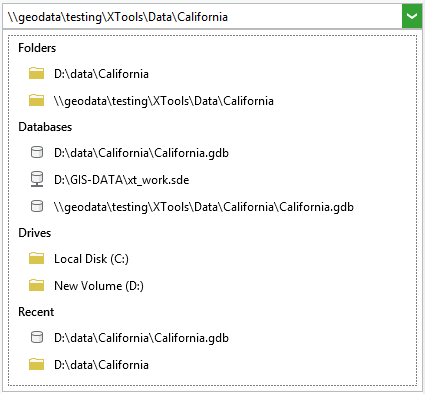425x394 pixels.
Task: Click inside the path field showing \\geodata\testing
Action: [x=202, y=16]
